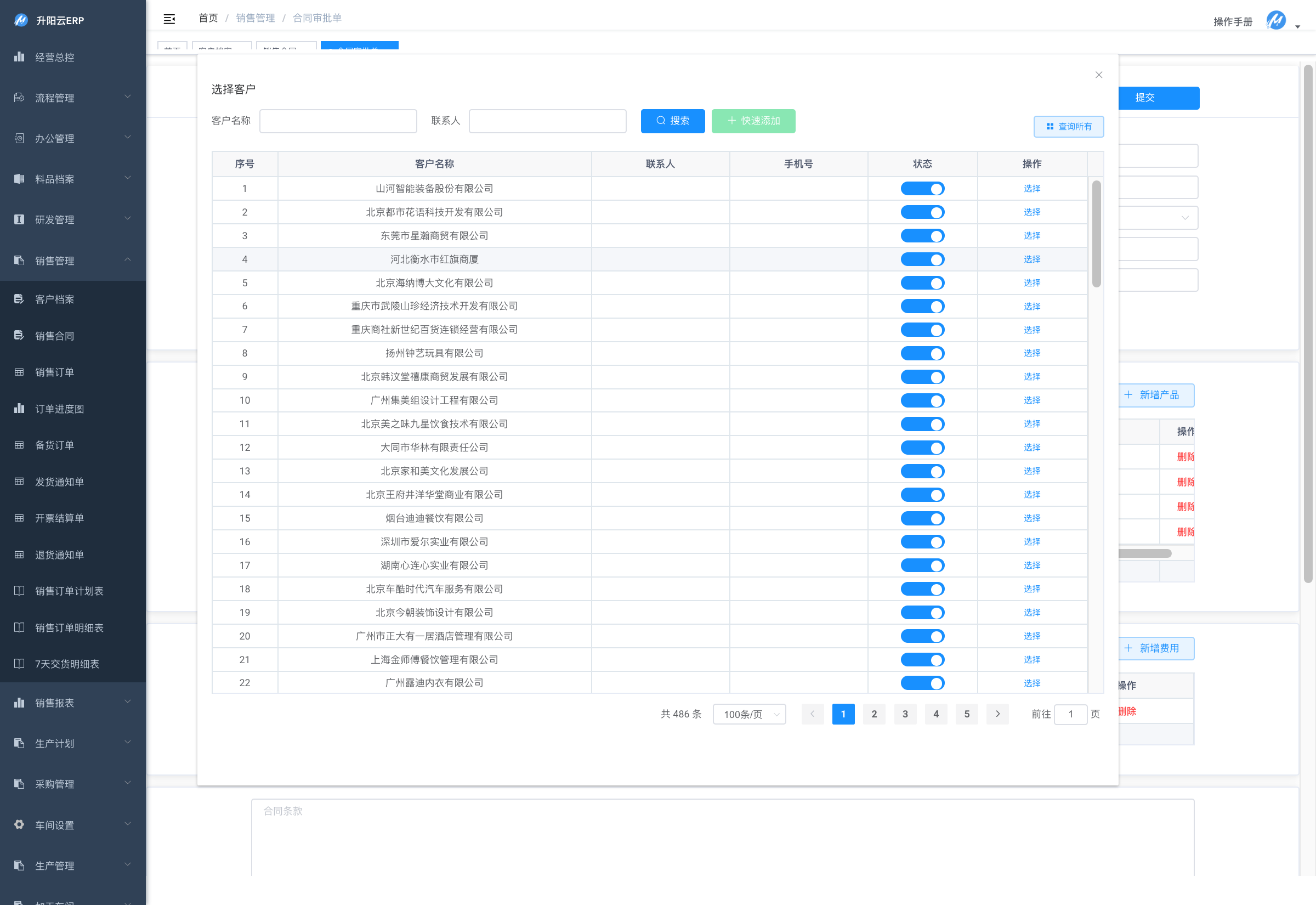This screenshot has width=1316, height=905.
Task: Click the 订单进度图 chart icon
Action: click(19, 408)
